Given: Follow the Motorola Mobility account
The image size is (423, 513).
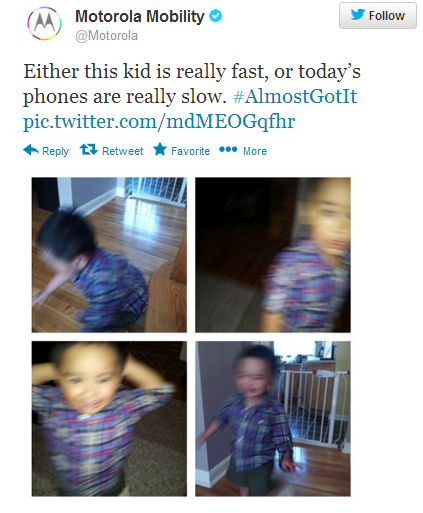Looking at the screenshot, I should (x=378, y=15).
